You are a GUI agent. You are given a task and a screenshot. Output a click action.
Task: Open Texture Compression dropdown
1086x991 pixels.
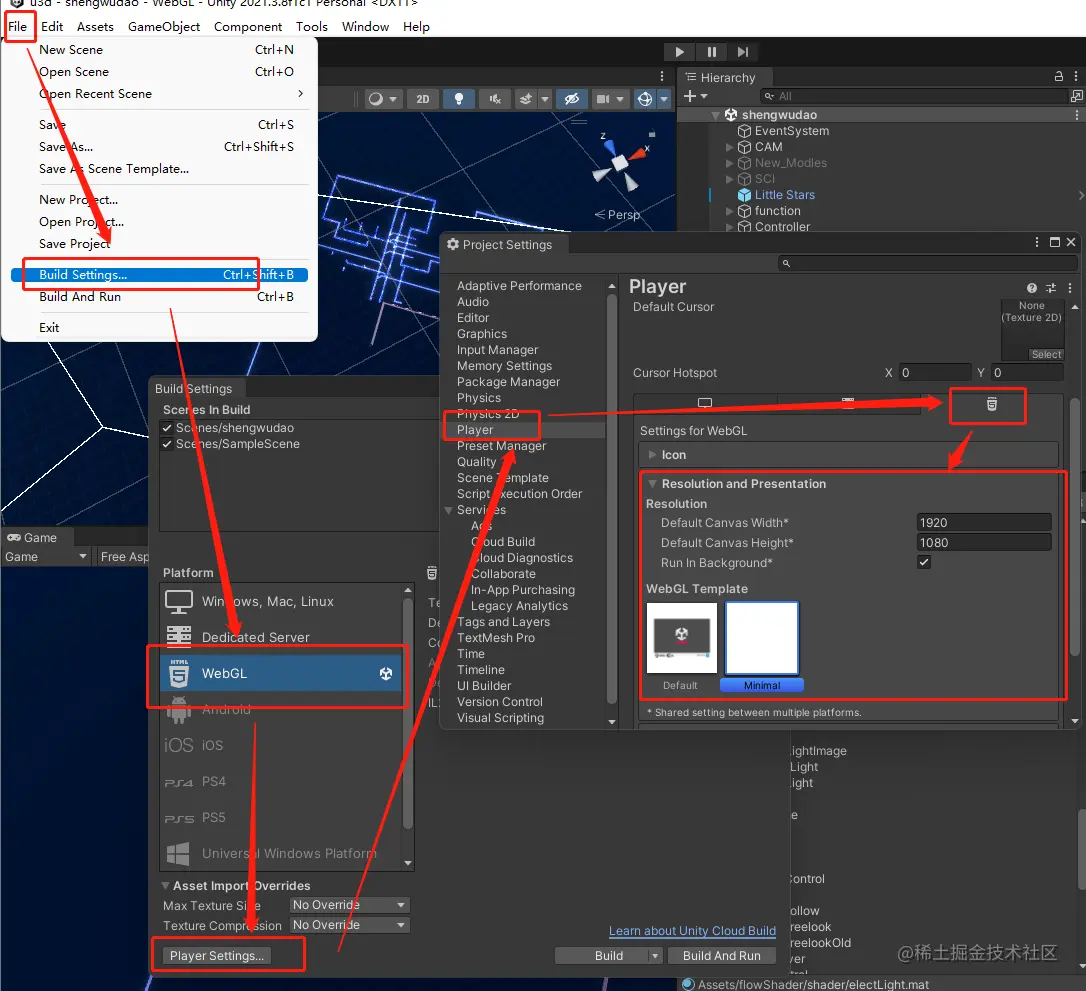click(x=349, y=925)
